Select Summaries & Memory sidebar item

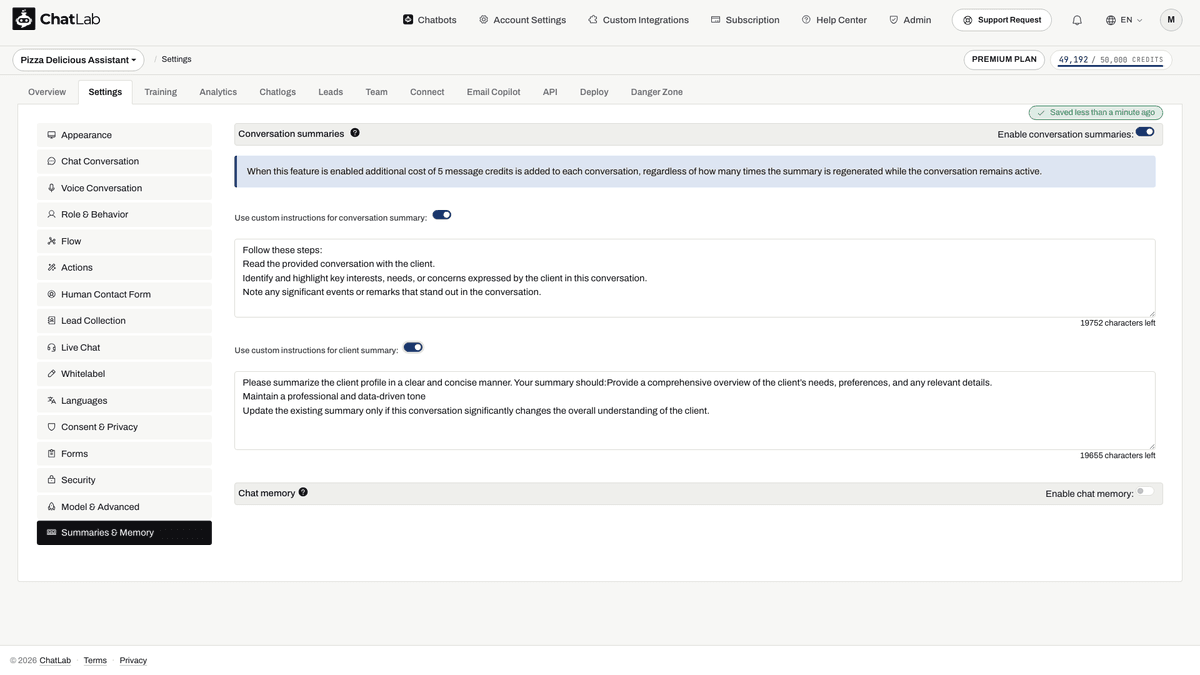coord(124,533)
